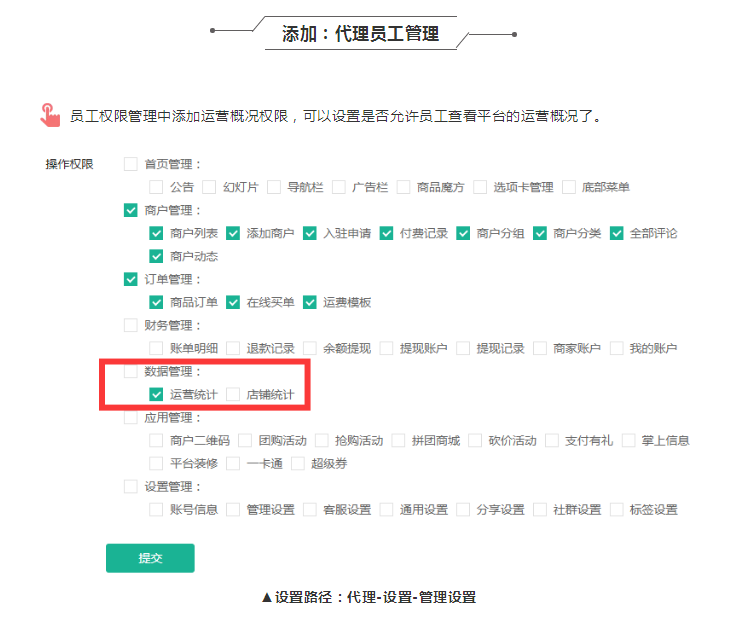Disable the 付费记录 permission
Screen dimensions: 731x631
(386, 233)
